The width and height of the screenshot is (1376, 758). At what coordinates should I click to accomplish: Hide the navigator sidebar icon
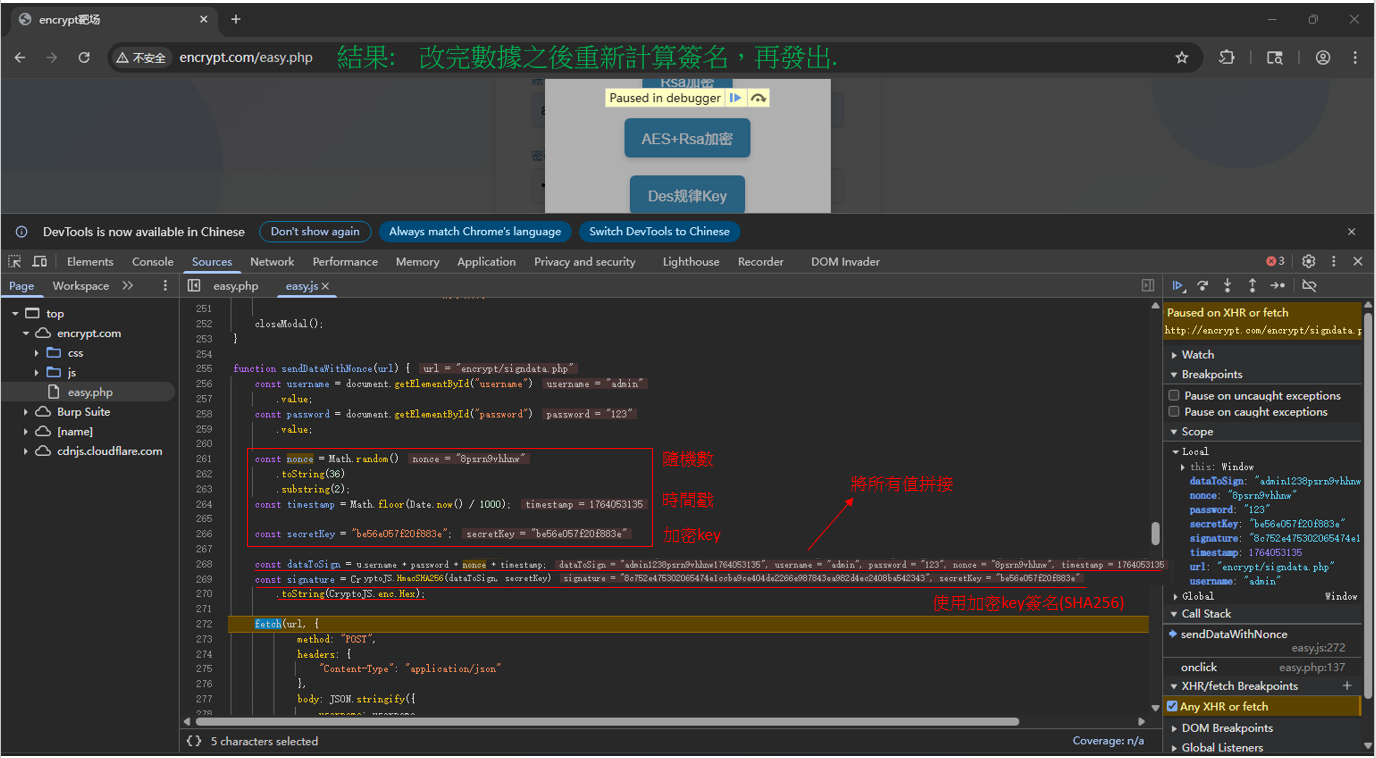point(194,286)
